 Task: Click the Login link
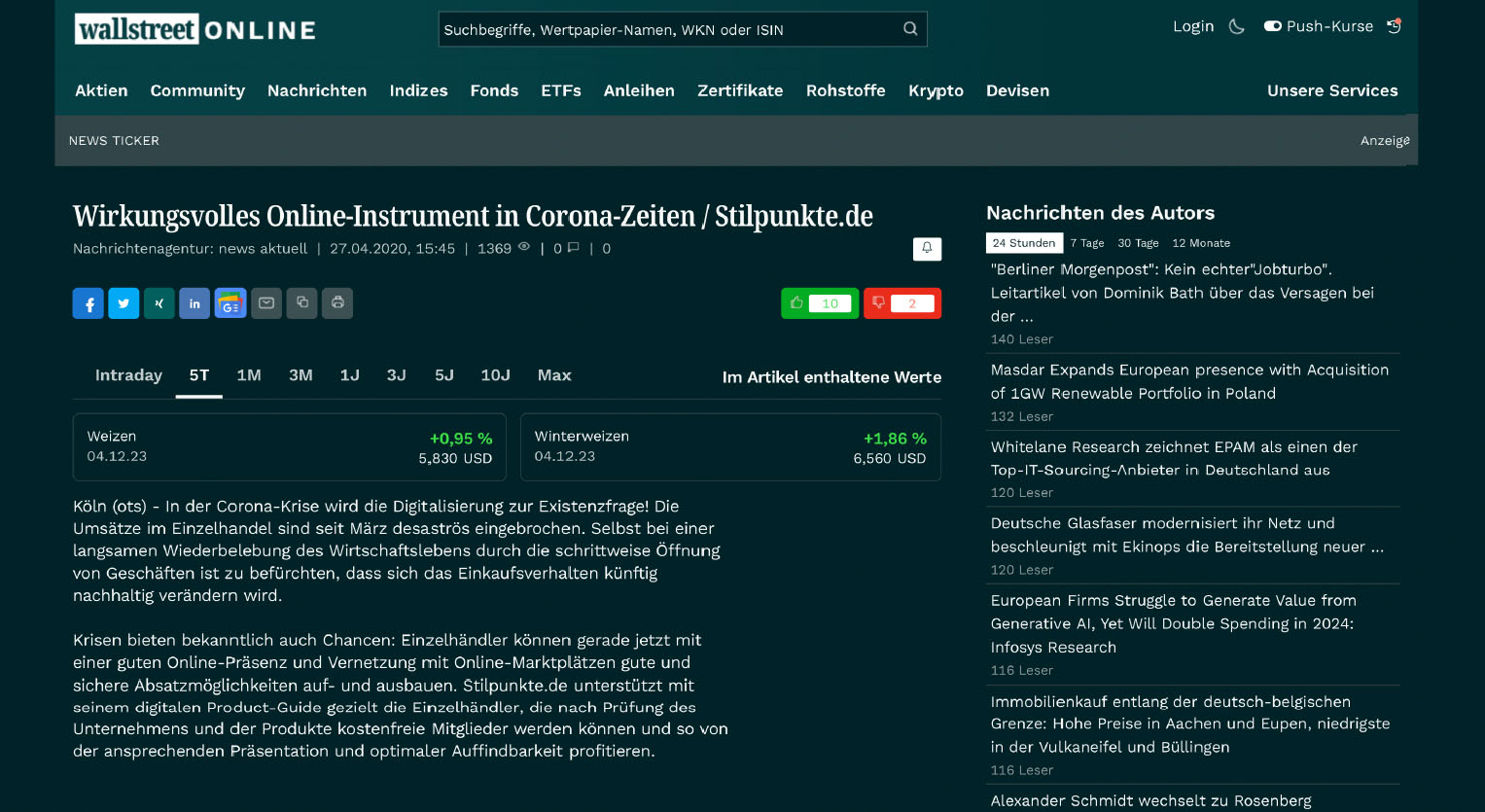click(x=1193, y=26)
